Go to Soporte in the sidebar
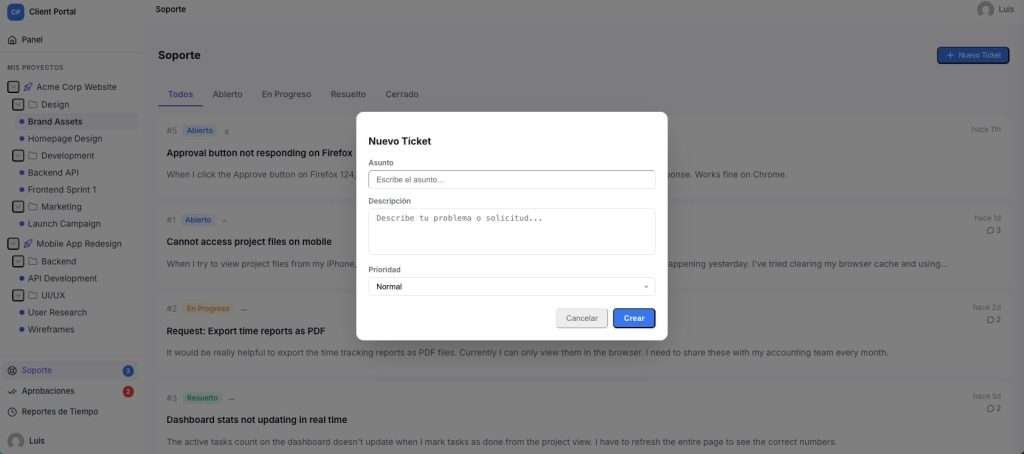This screenshot has height=454, width=1024. click(71, 370)
